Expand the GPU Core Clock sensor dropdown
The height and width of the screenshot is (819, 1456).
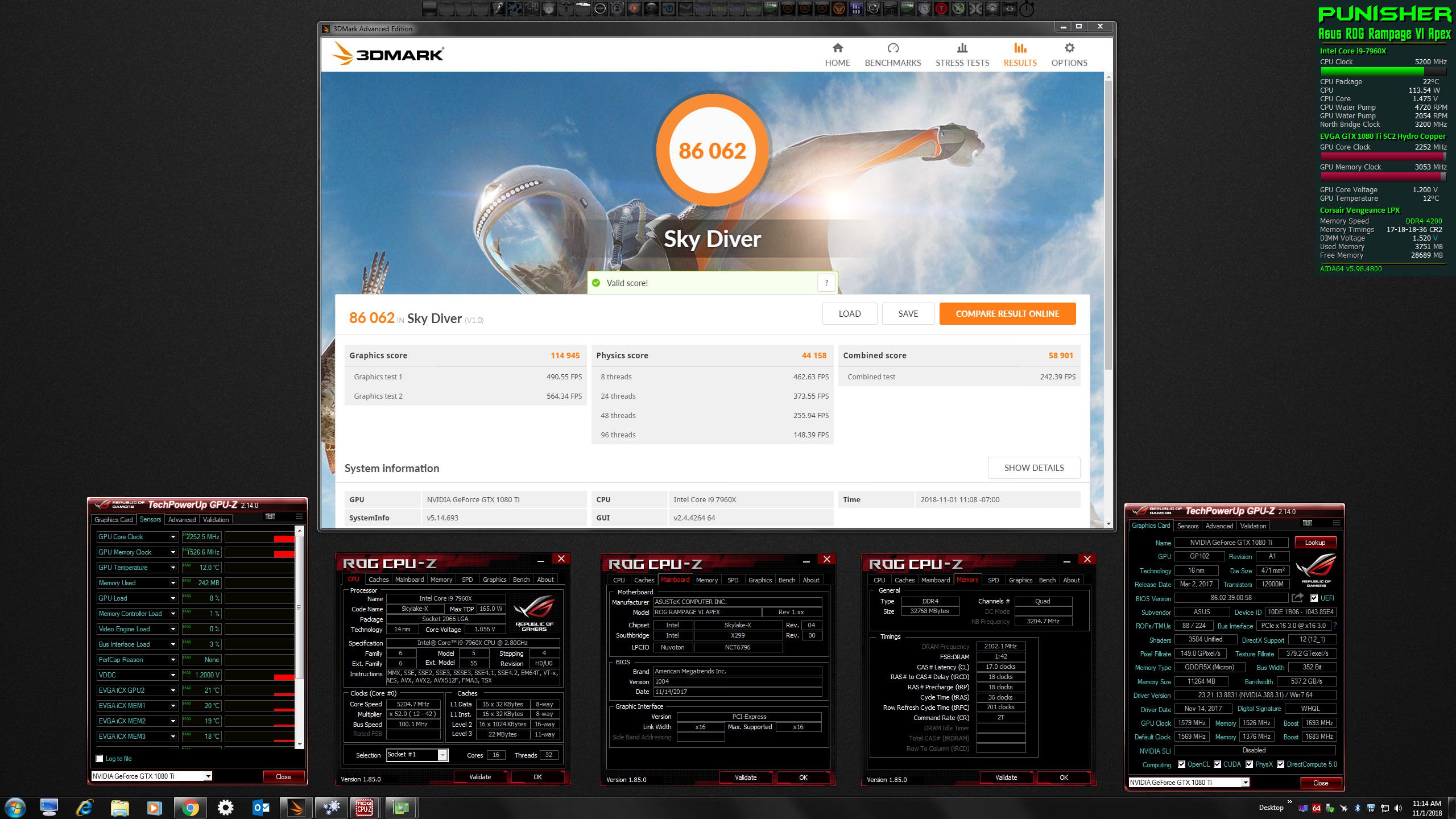[173, 537]
